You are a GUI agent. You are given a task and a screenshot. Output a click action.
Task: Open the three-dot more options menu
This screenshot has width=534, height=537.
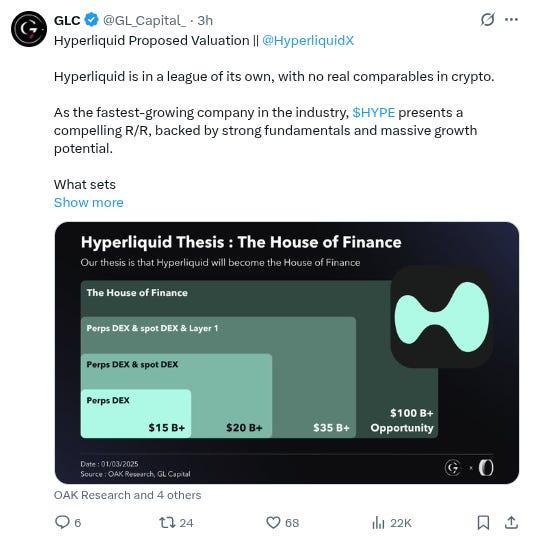(511, 20)
